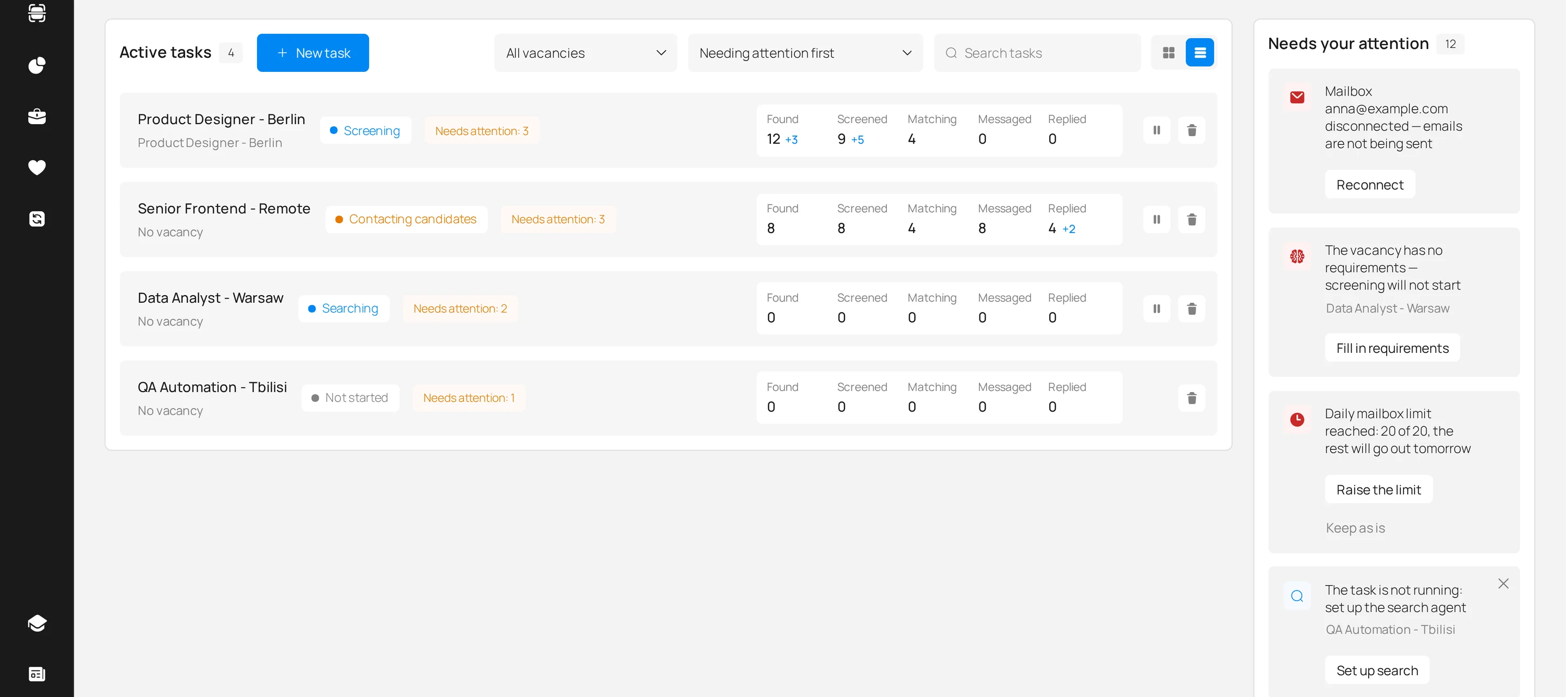Click Raise the limit button

1378,490
